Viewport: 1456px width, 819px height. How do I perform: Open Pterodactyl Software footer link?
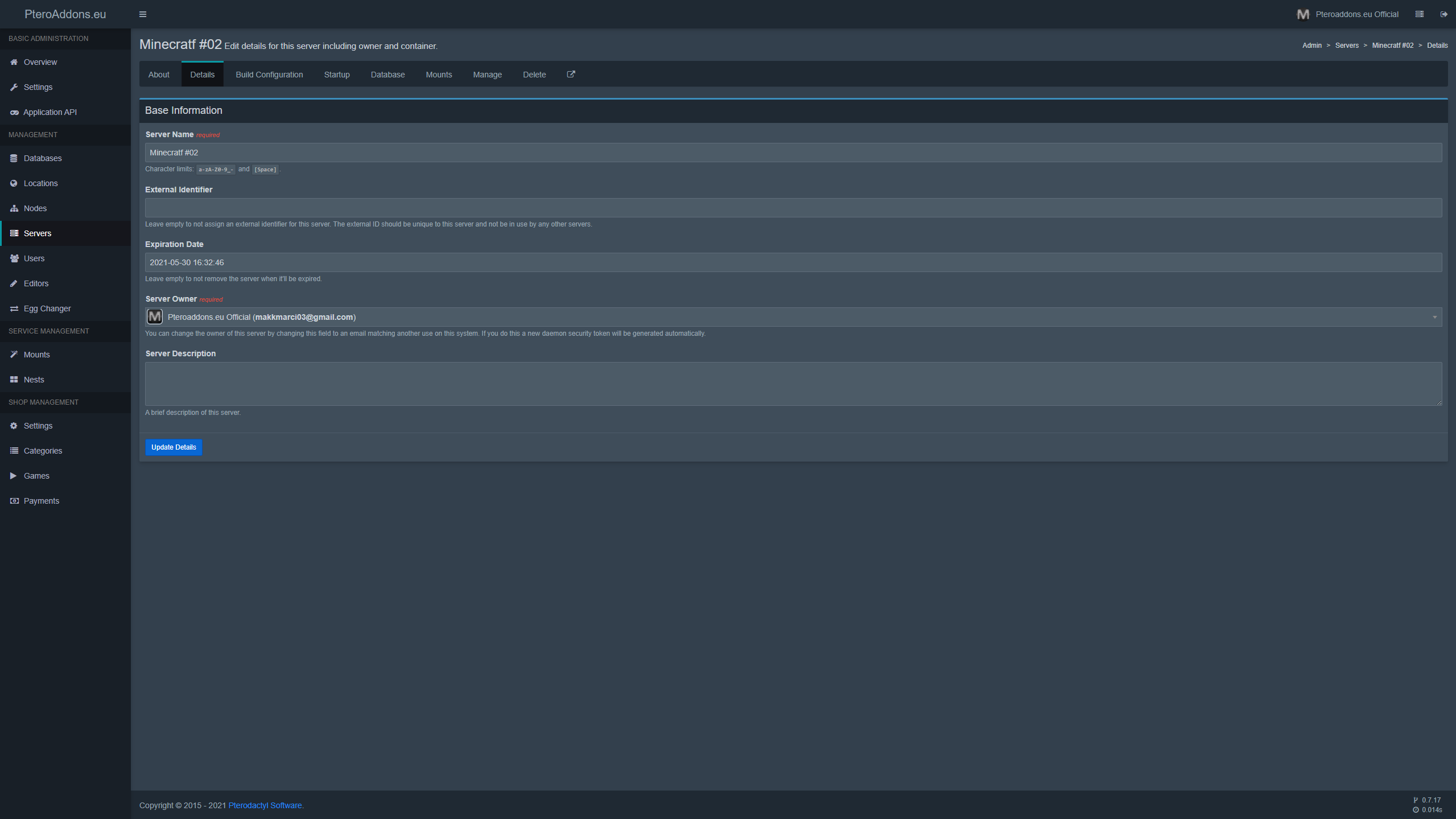pos(265,805)
